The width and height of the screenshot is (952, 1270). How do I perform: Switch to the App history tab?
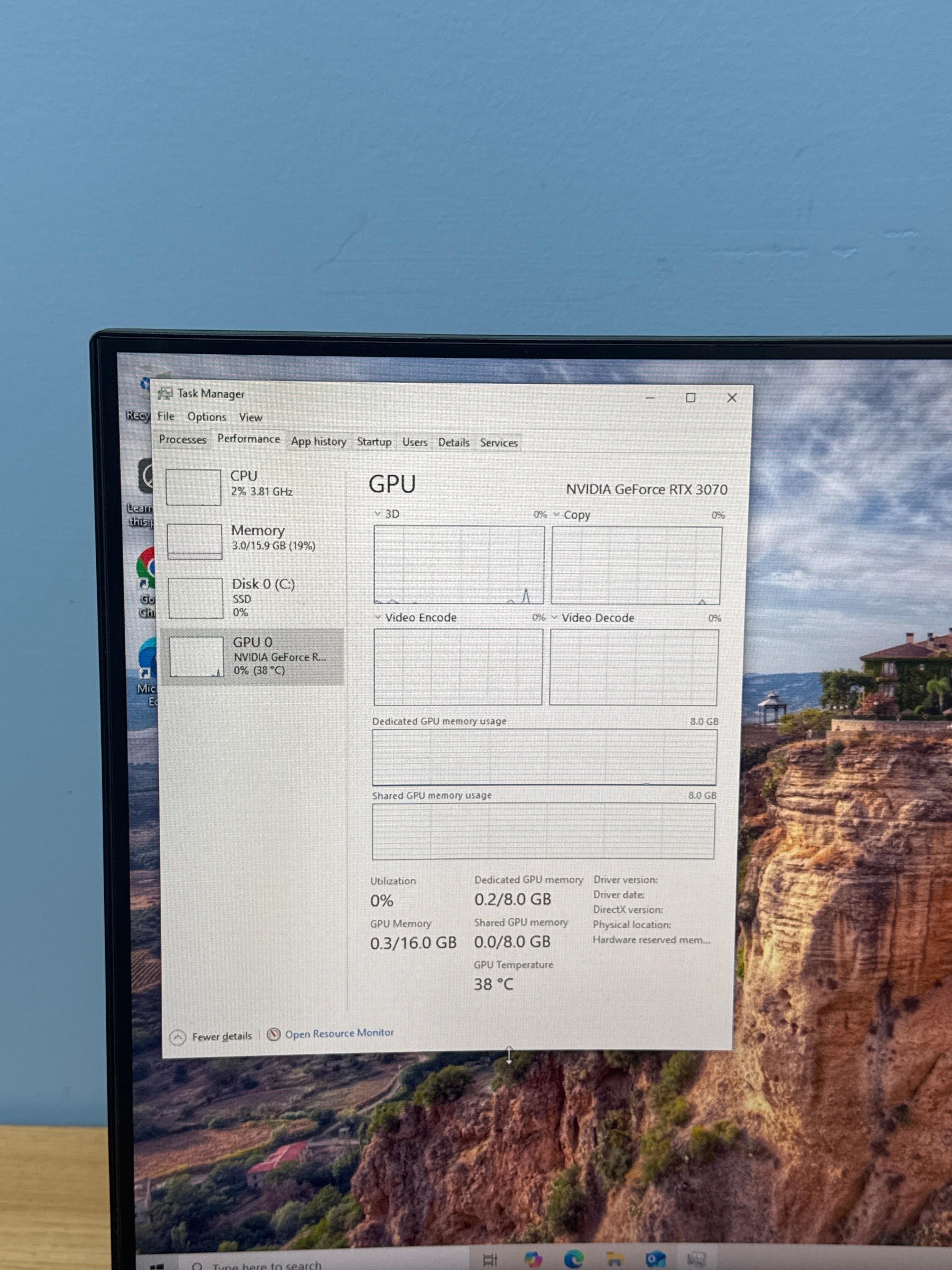click(319, 441)
